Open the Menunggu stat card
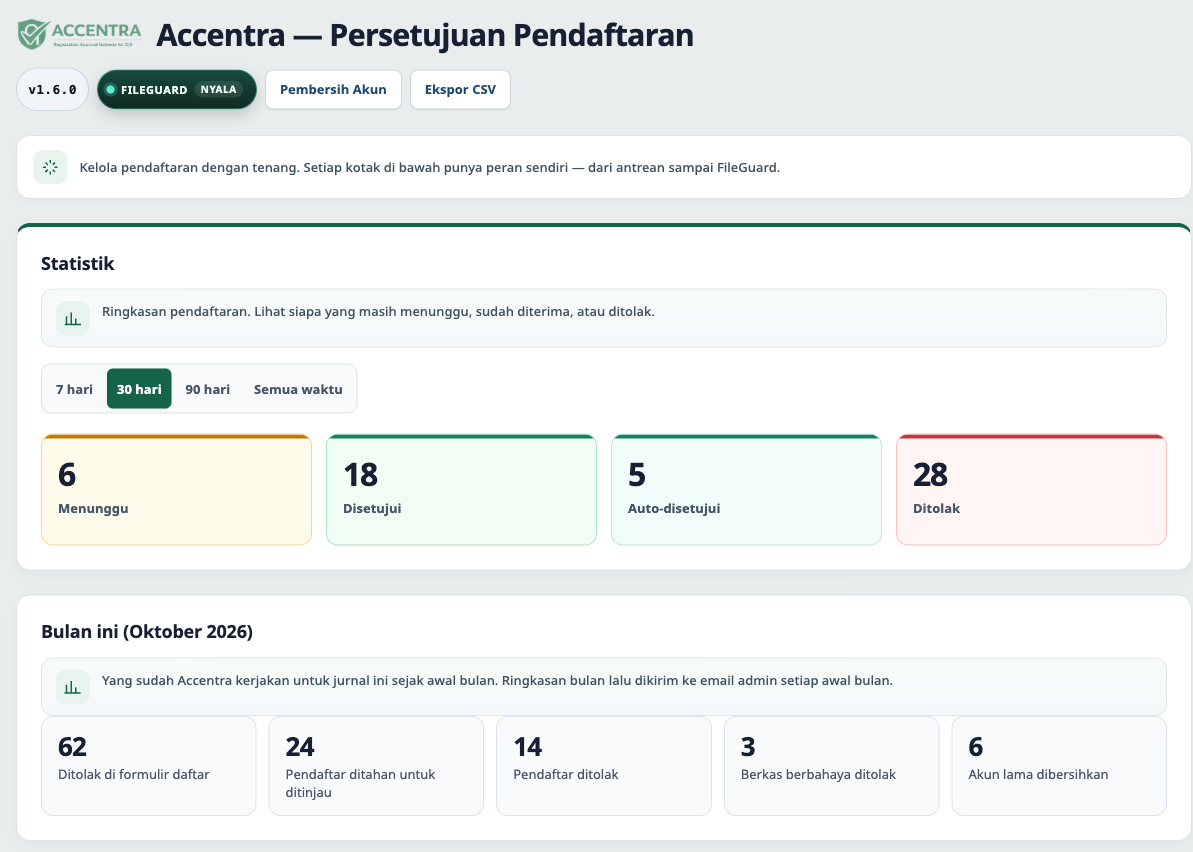The image size is (1193, 852). [x=177, y=490]
